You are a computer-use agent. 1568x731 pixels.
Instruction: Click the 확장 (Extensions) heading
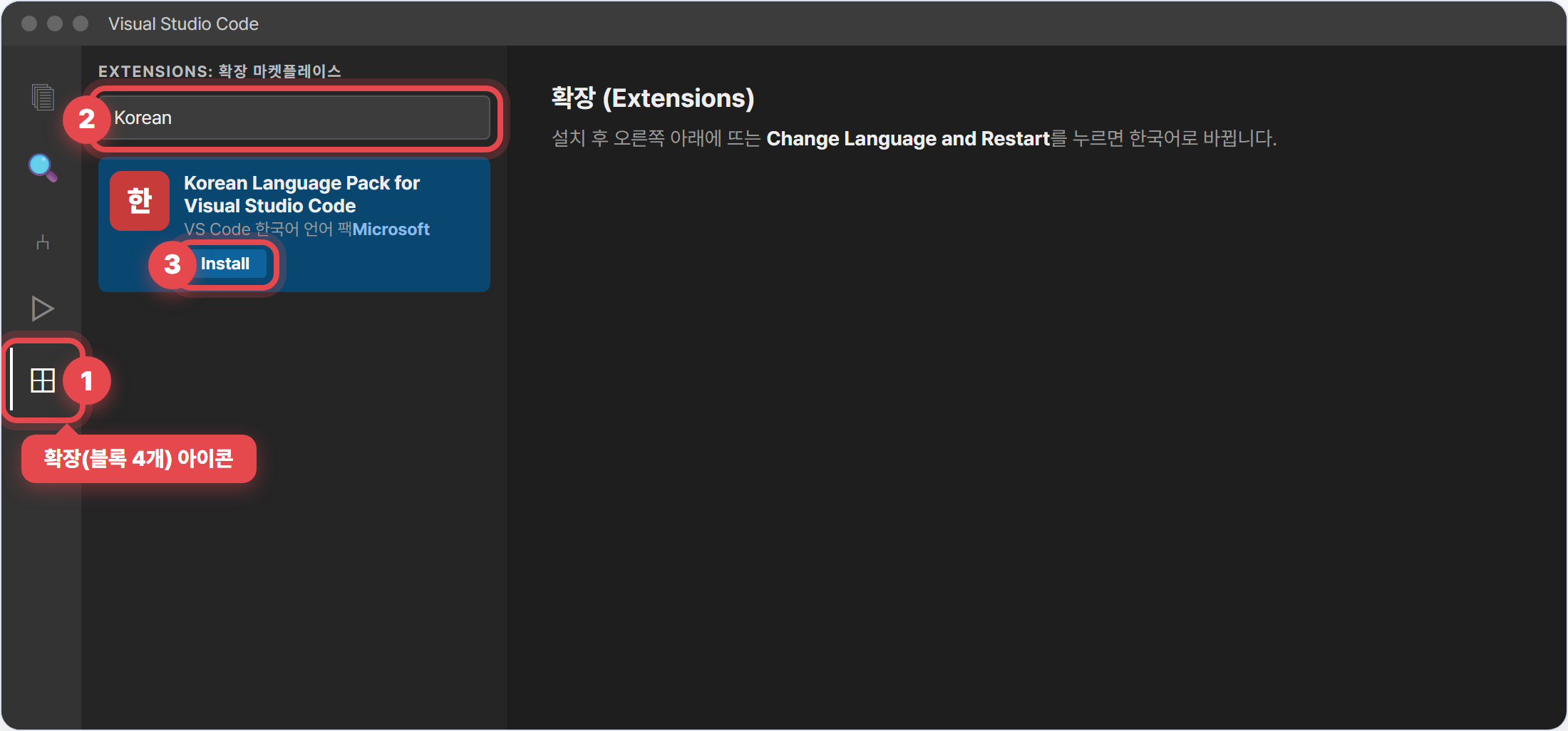pos(652,98)
